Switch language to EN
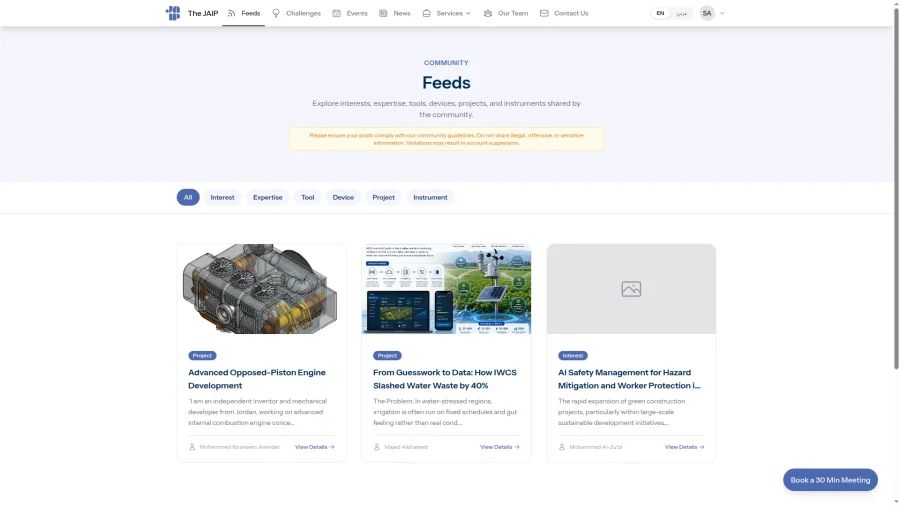 pos(660,13)
